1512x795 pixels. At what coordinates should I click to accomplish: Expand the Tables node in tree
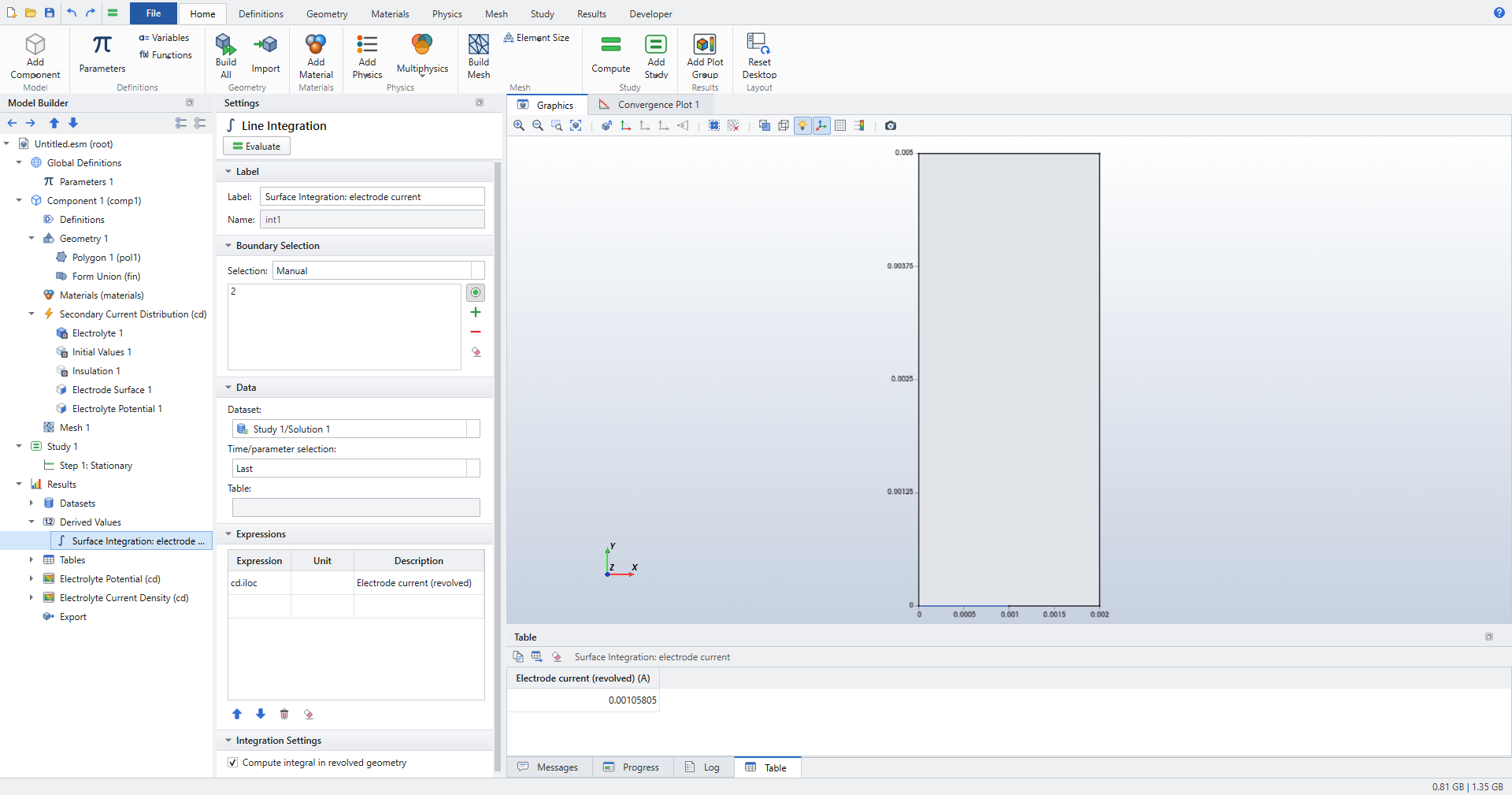(31, 559)
